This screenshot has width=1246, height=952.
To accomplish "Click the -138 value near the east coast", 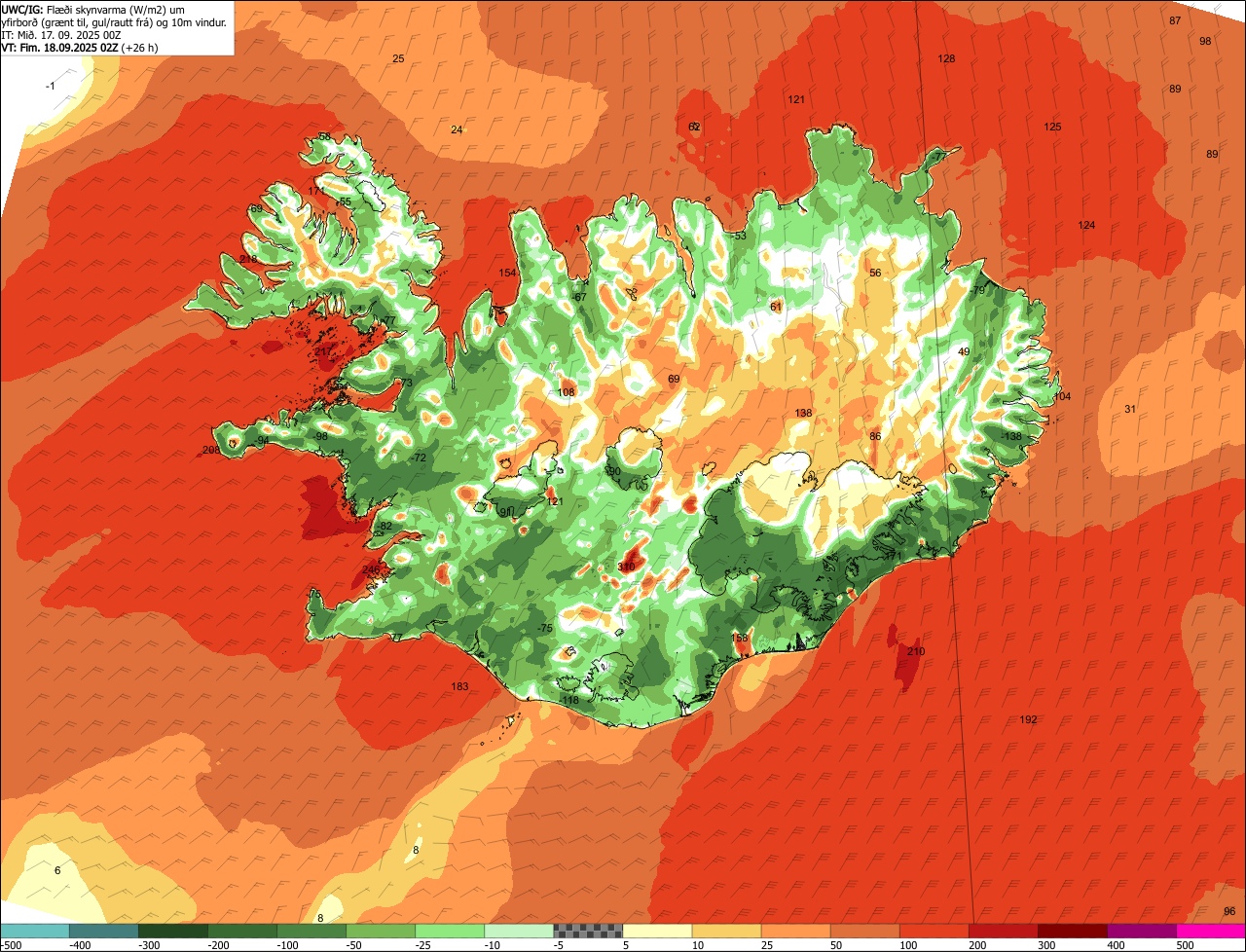I will click(1012, 436).
